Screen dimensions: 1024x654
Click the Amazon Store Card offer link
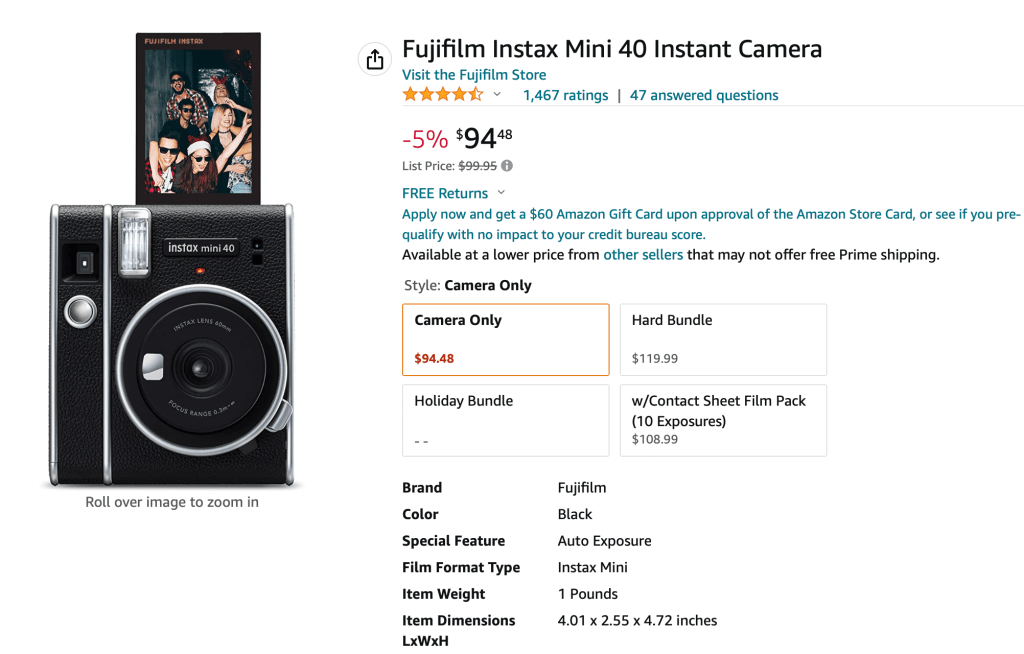(x=710, y=224)
